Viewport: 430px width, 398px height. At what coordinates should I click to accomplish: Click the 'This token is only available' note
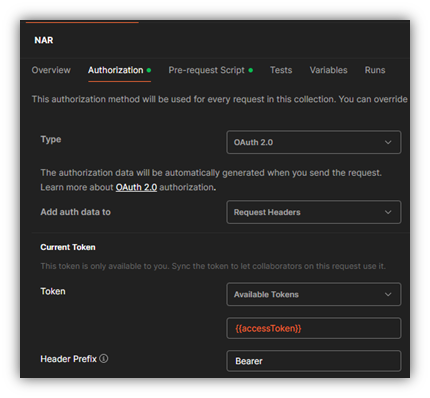[213, 266]
